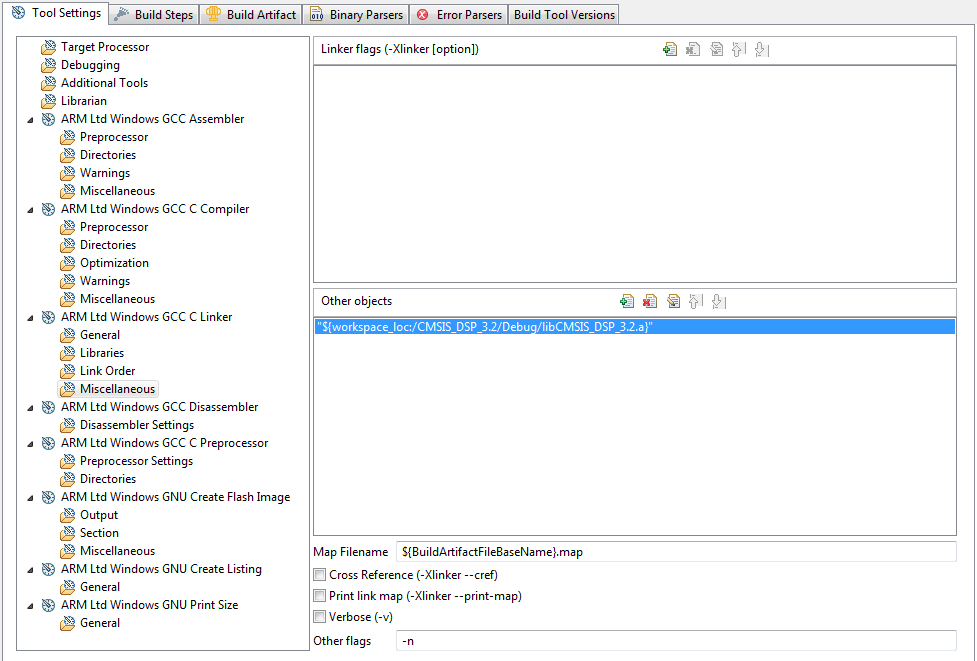Select General under GNU Create Listing
The image size is (977, 661).
[x=100, y=587]
